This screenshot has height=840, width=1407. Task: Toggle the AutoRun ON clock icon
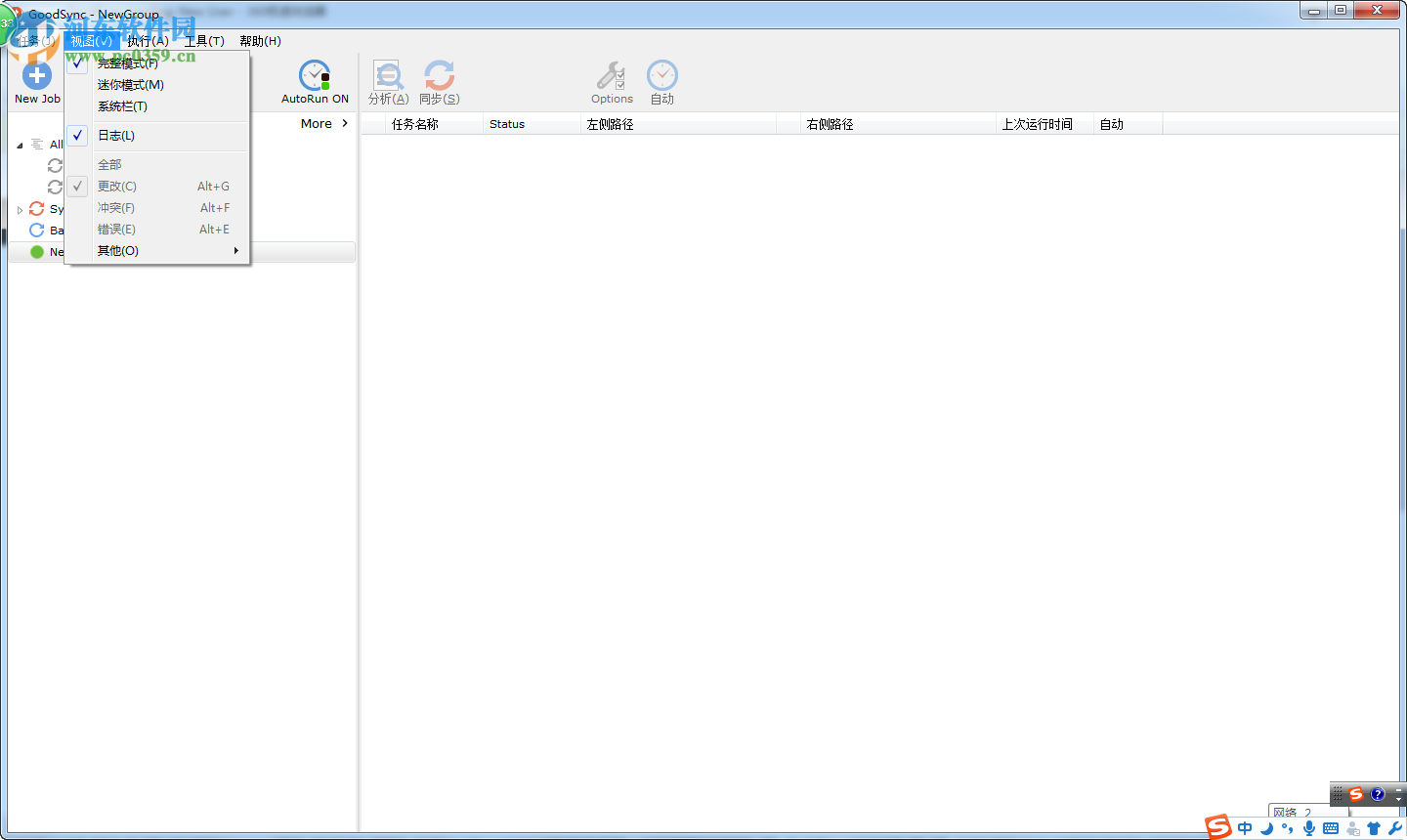coord(315,75)
